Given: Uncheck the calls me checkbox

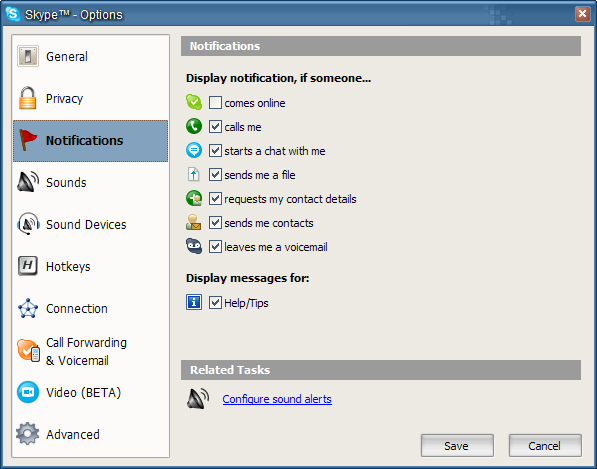Looking at the screenshot, I should [215, 126].
